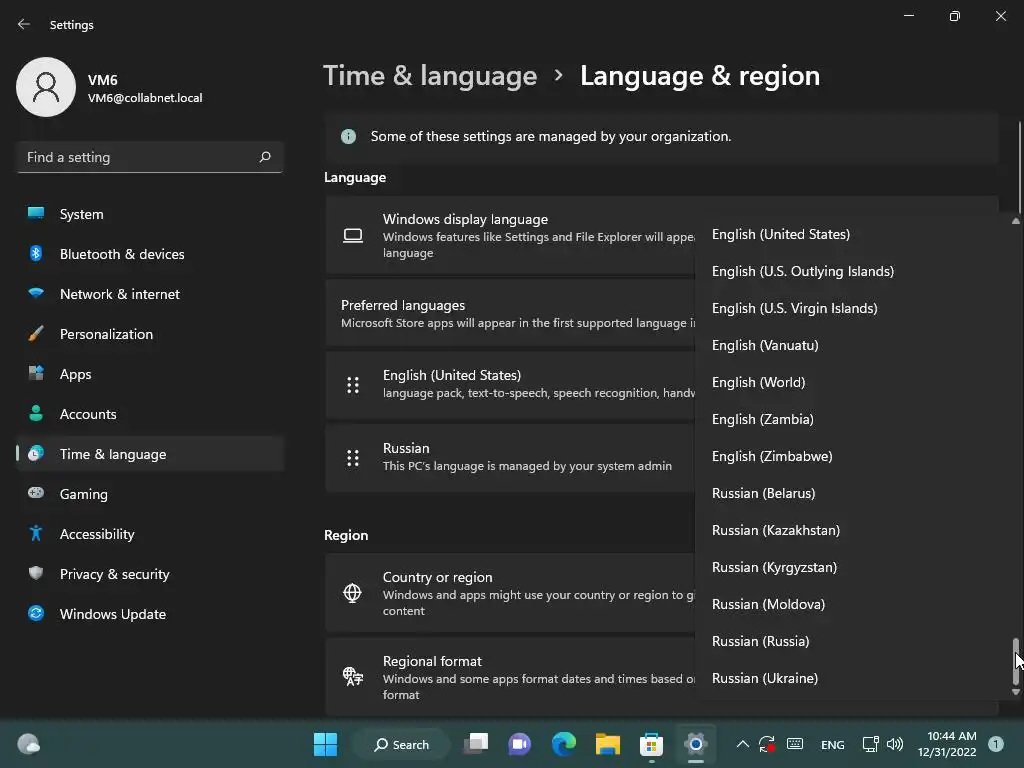Go back with the Settings back arrow
This screenshot has height=768, width=1024.
[24, 24]
